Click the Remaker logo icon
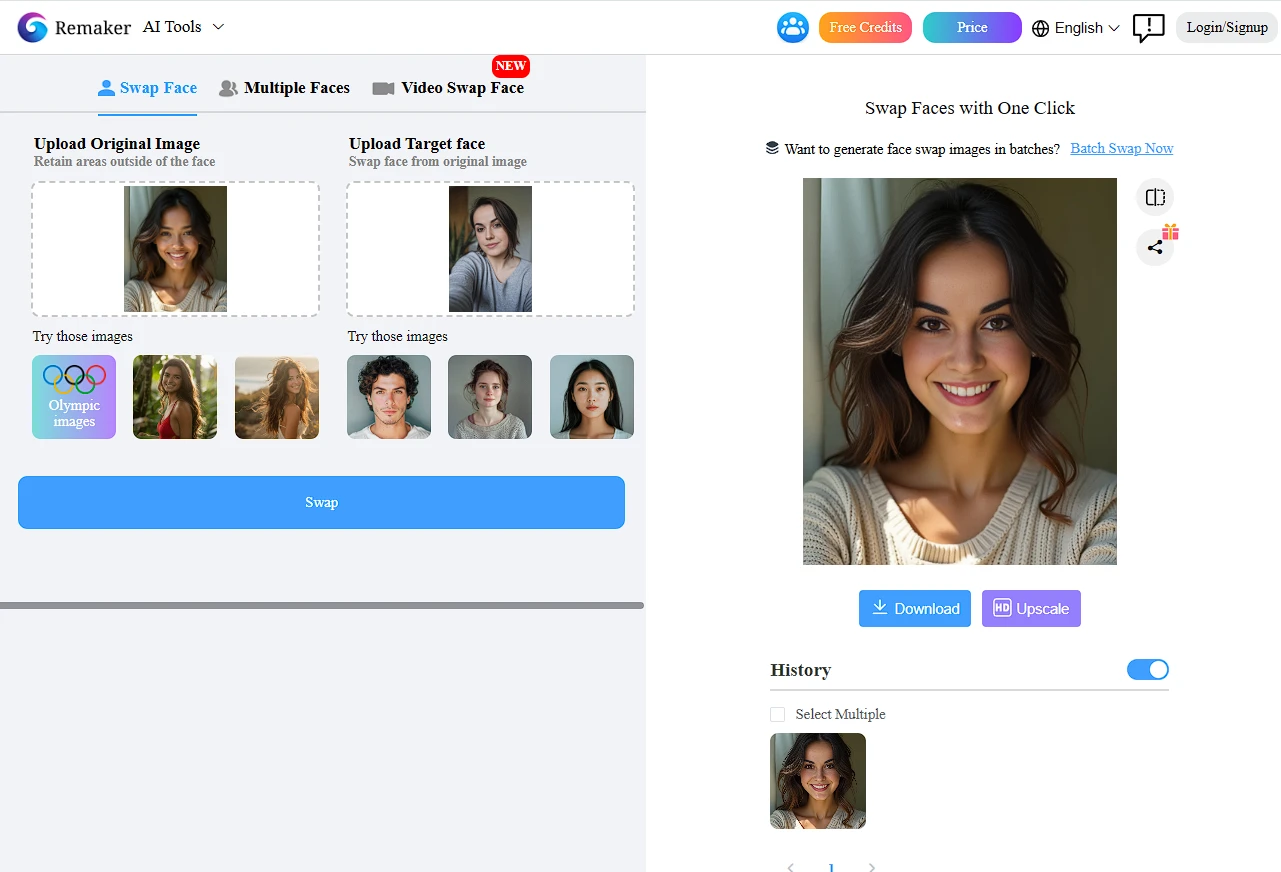The image size is (1281, 872). (32, 27)
